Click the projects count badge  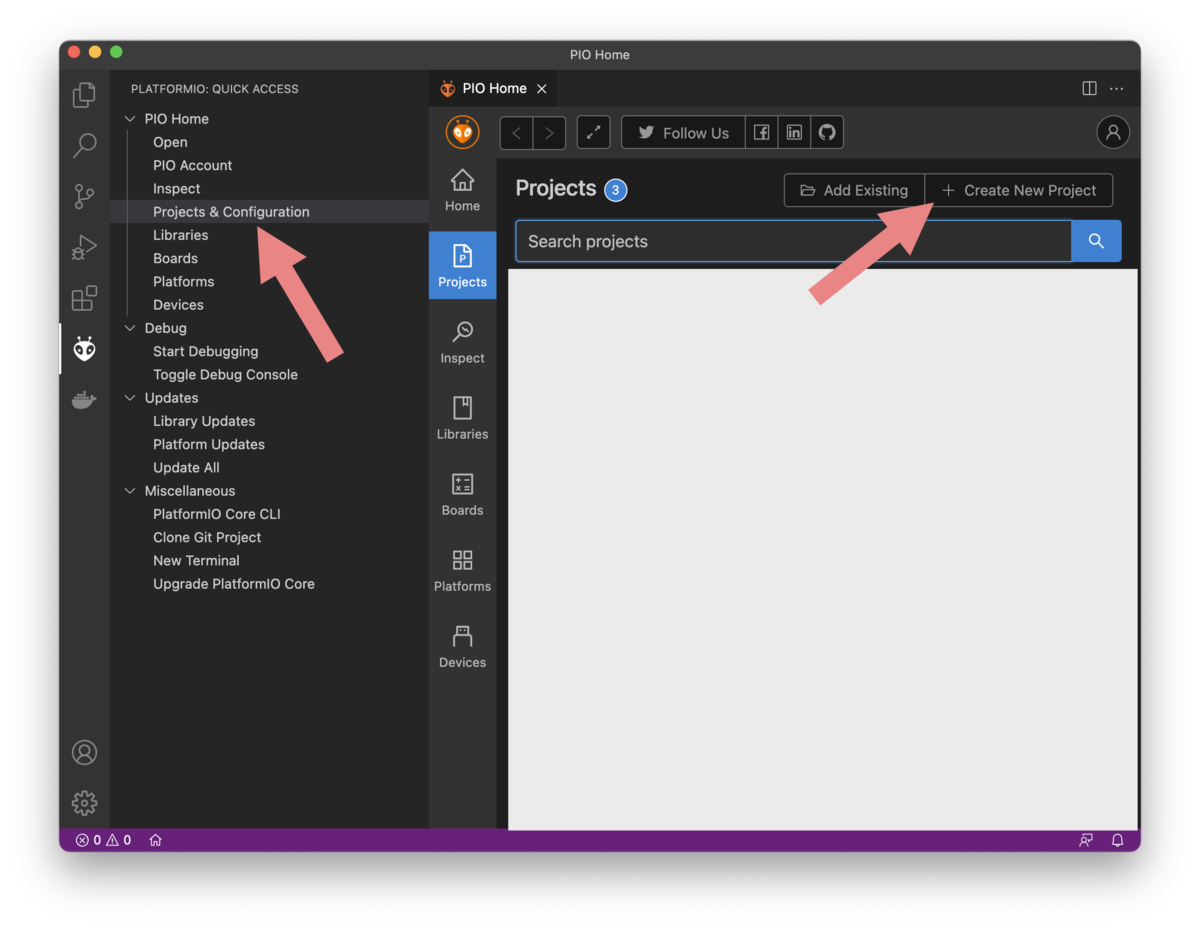616,190
